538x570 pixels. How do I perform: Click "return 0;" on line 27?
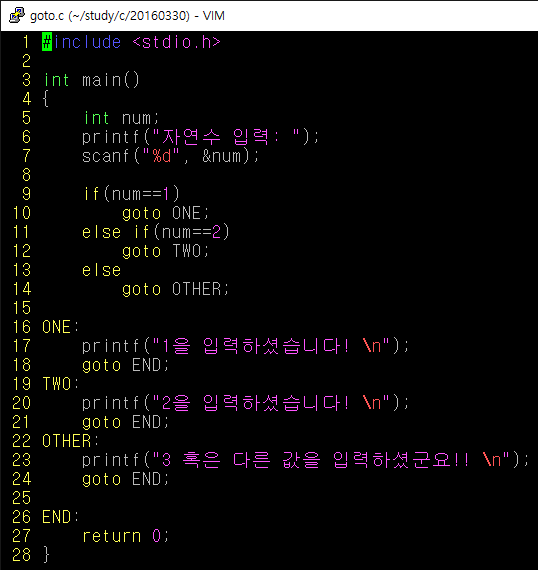tap(126, 536)
